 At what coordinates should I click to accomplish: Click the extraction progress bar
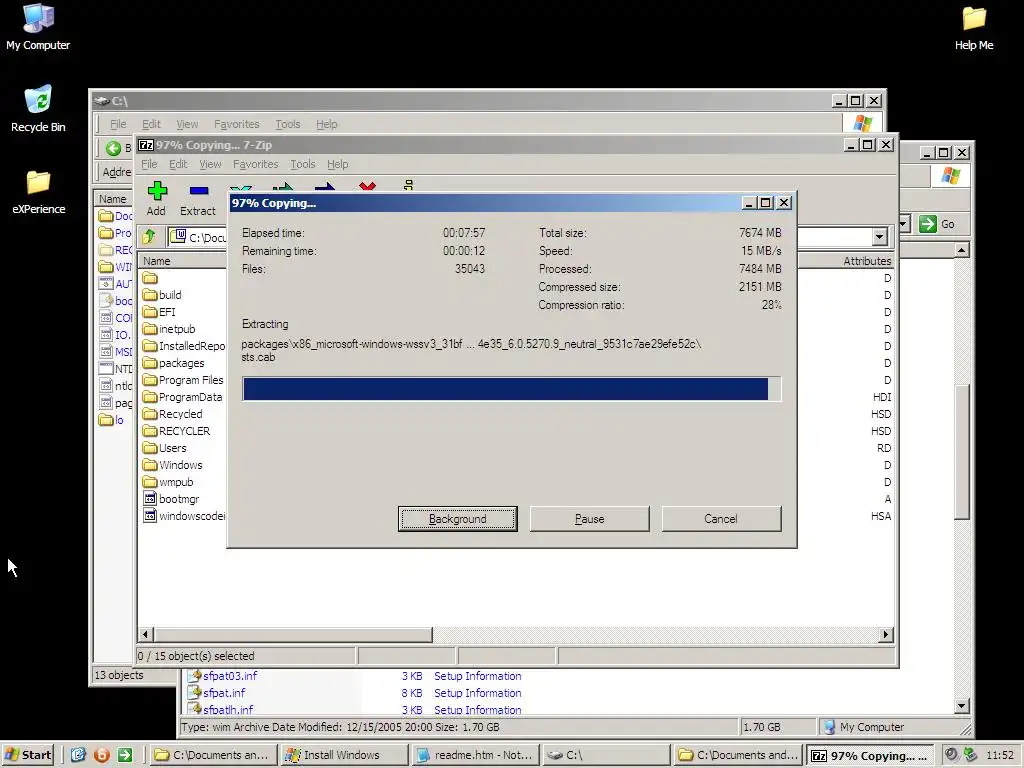pyautogui.click(x=511, y=389)
